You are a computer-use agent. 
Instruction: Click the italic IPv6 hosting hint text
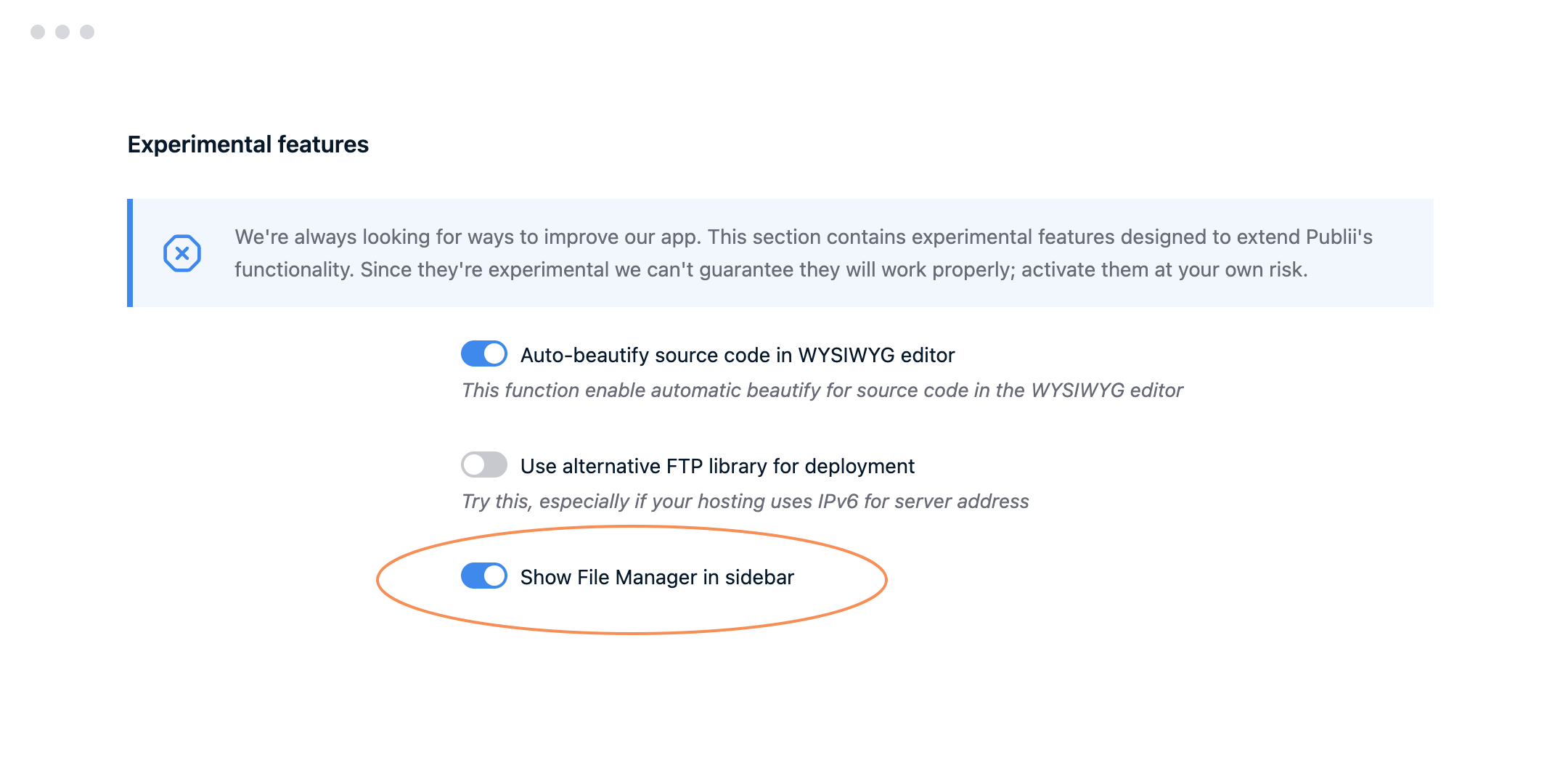pyautogui.click(x=745, y=502)
